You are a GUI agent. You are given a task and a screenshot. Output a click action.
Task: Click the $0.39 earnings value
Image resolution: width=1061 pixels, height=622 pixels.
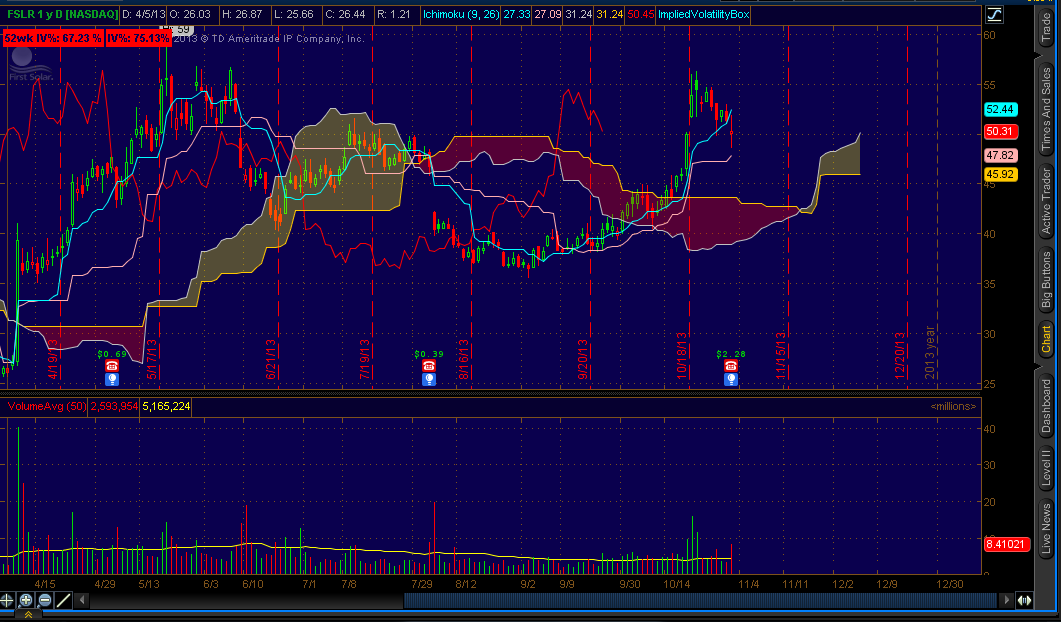(428, 354)
